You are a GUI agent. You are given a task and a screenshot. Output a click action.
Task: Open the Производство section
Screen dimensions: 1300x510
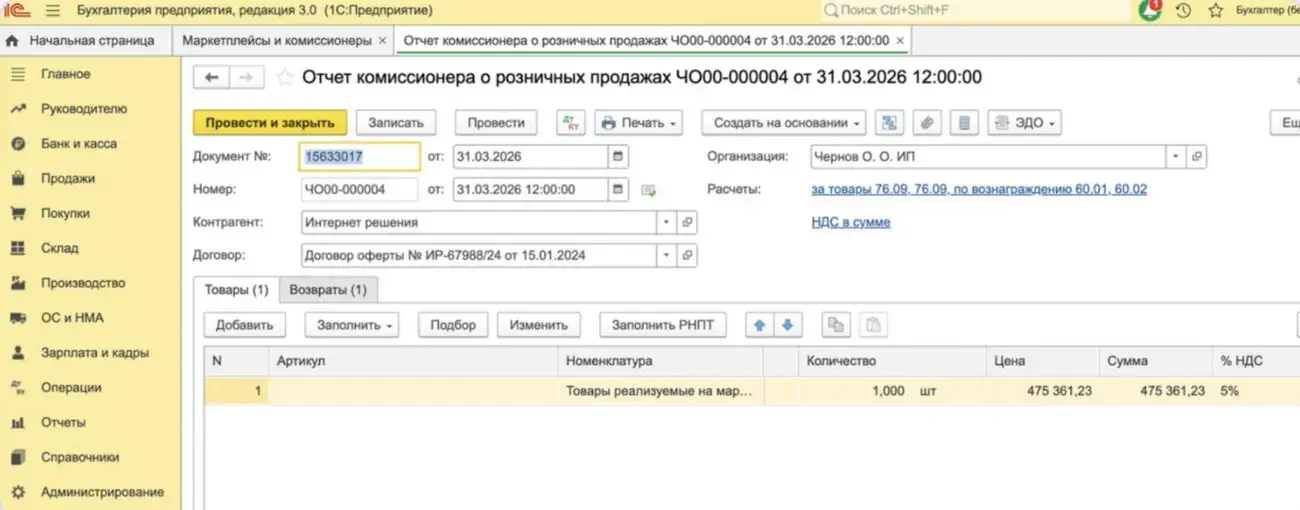click(x=83, y=283)
